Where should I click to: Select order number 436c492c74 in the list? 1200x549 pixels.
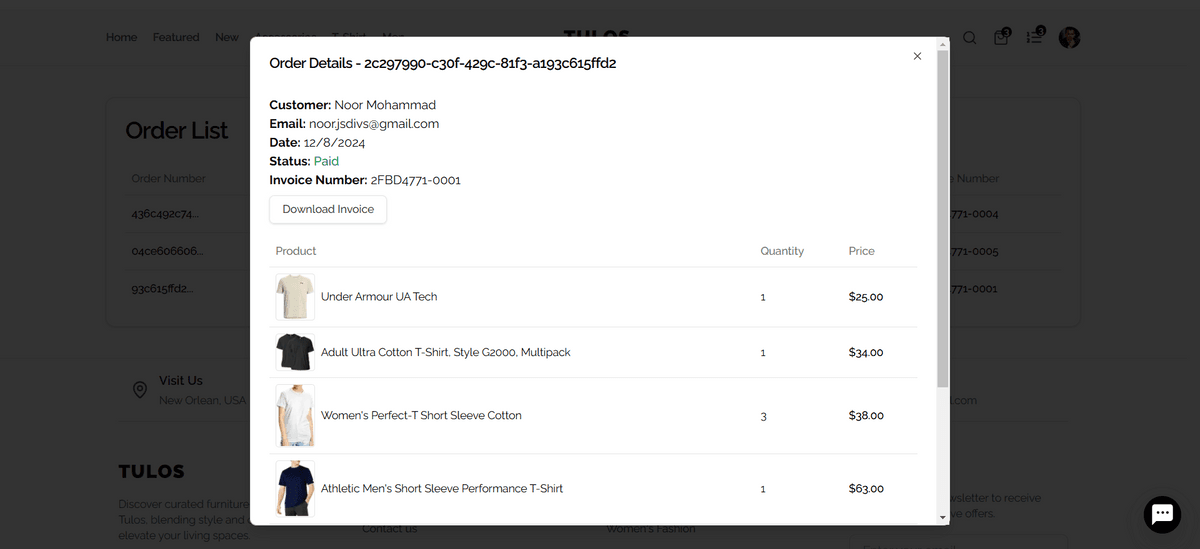click(165, 214)
